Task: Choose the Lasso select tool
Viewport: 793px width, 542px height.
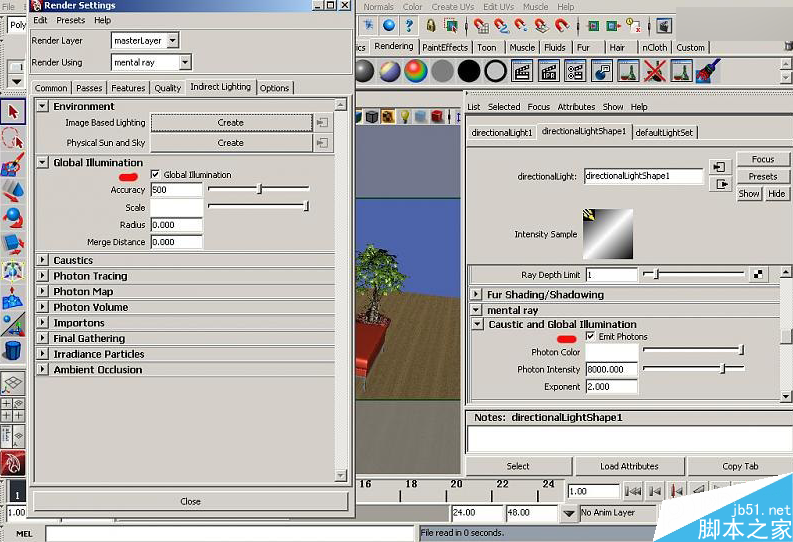Action: tap(13, 138)
